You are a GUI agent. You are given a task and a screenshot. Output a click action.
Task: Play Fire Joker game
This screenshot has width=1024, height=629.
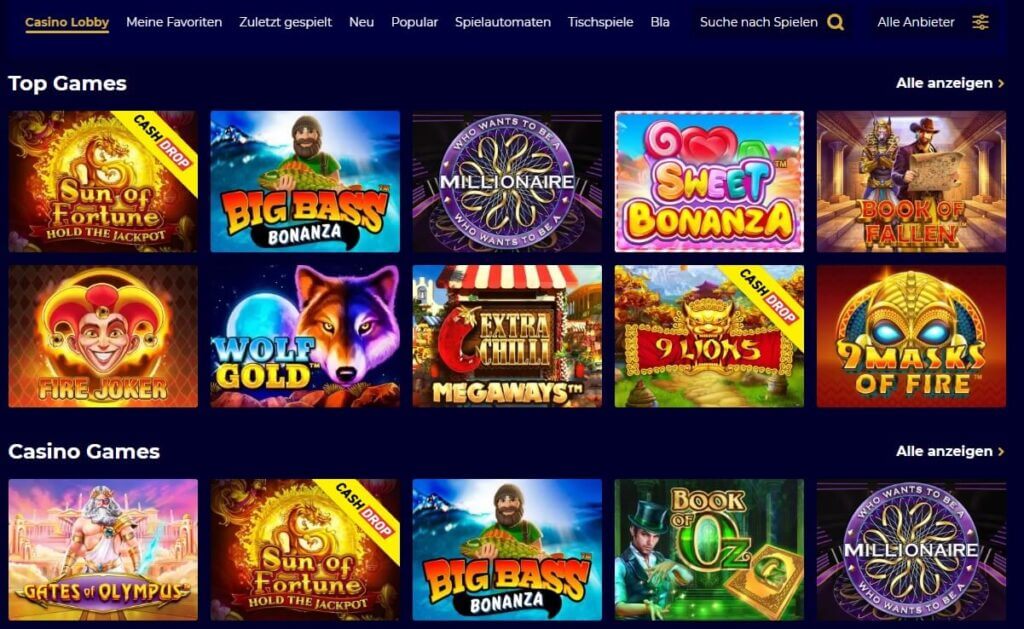pyautogui.click(x=103, y=336)
